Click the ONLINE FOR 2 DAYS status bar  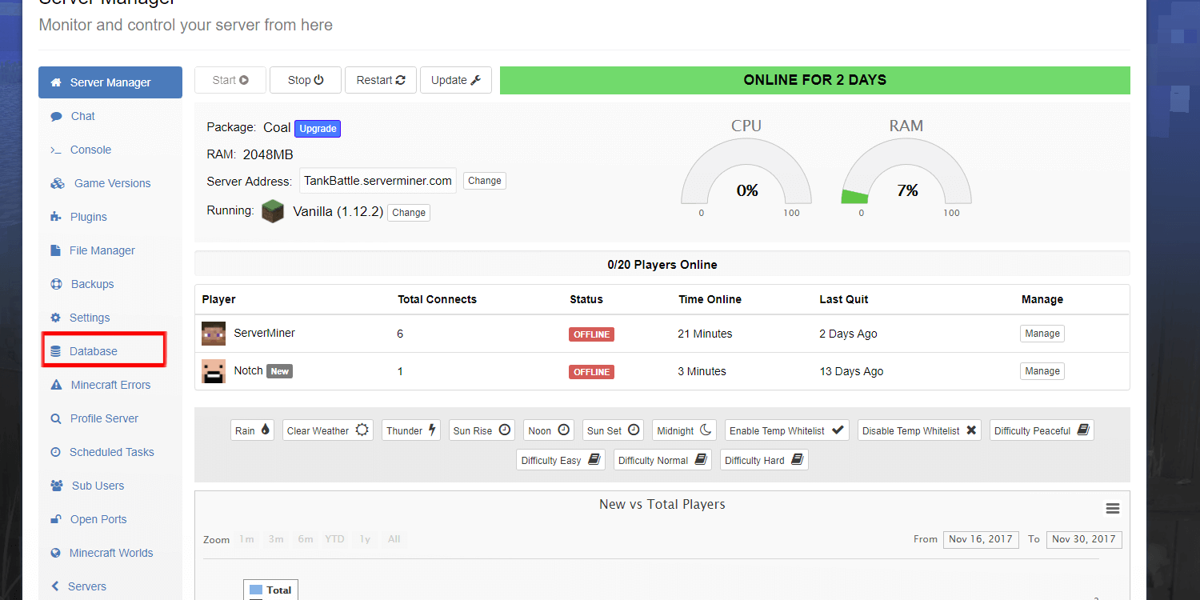pos(815,80)
